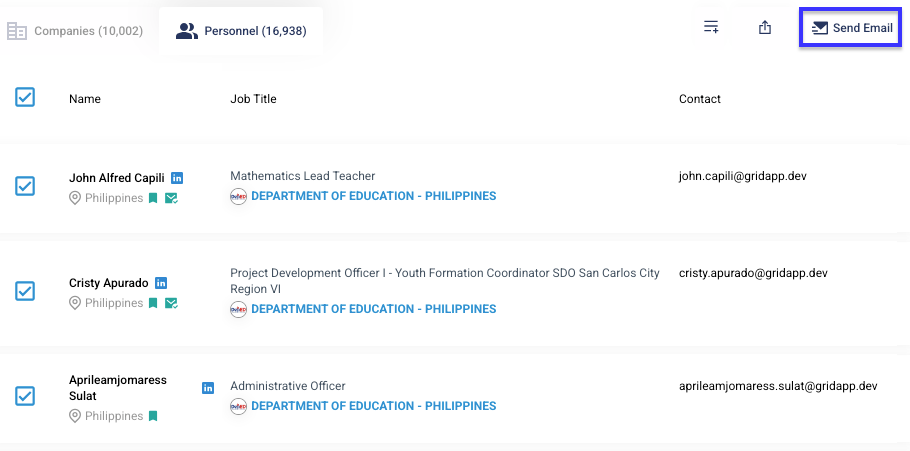Click verified email icon under Cristy Apurado

(171, 303)
